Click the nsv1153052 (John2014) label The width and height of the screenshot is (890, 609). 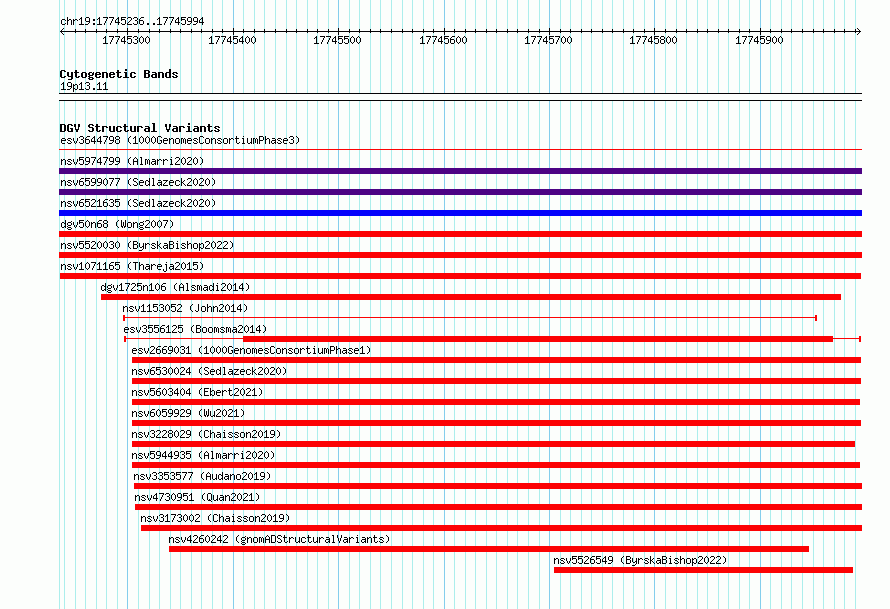click(x=185, y=308)
